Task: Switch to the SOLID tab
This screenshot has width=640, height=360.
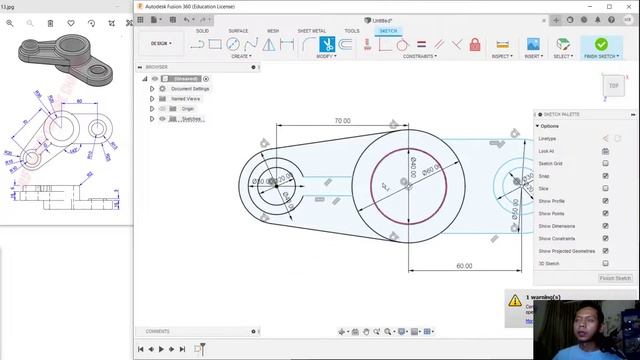Action: click(x=202, y=31)
